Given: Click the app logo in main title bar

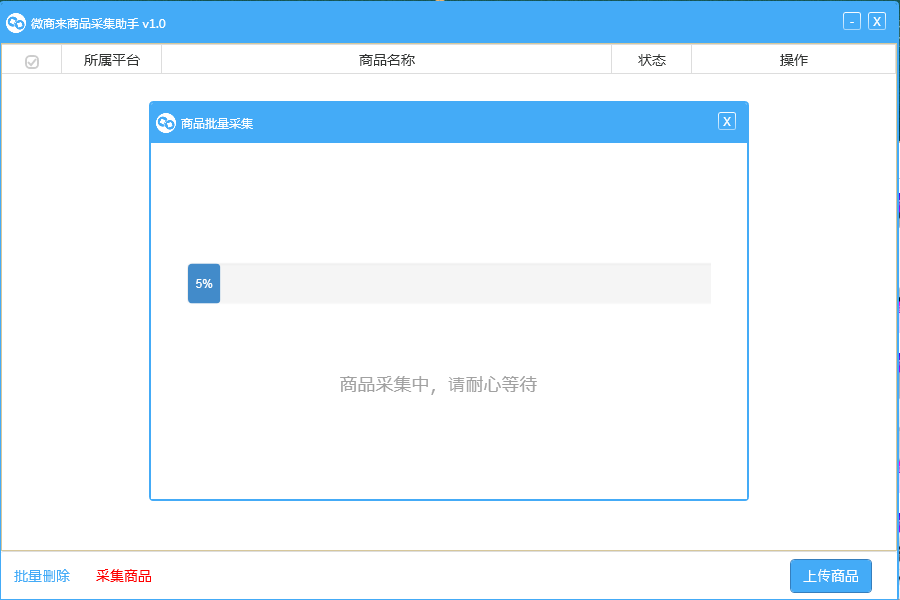Looking at the screenshot, I should [x=16, y=22].
